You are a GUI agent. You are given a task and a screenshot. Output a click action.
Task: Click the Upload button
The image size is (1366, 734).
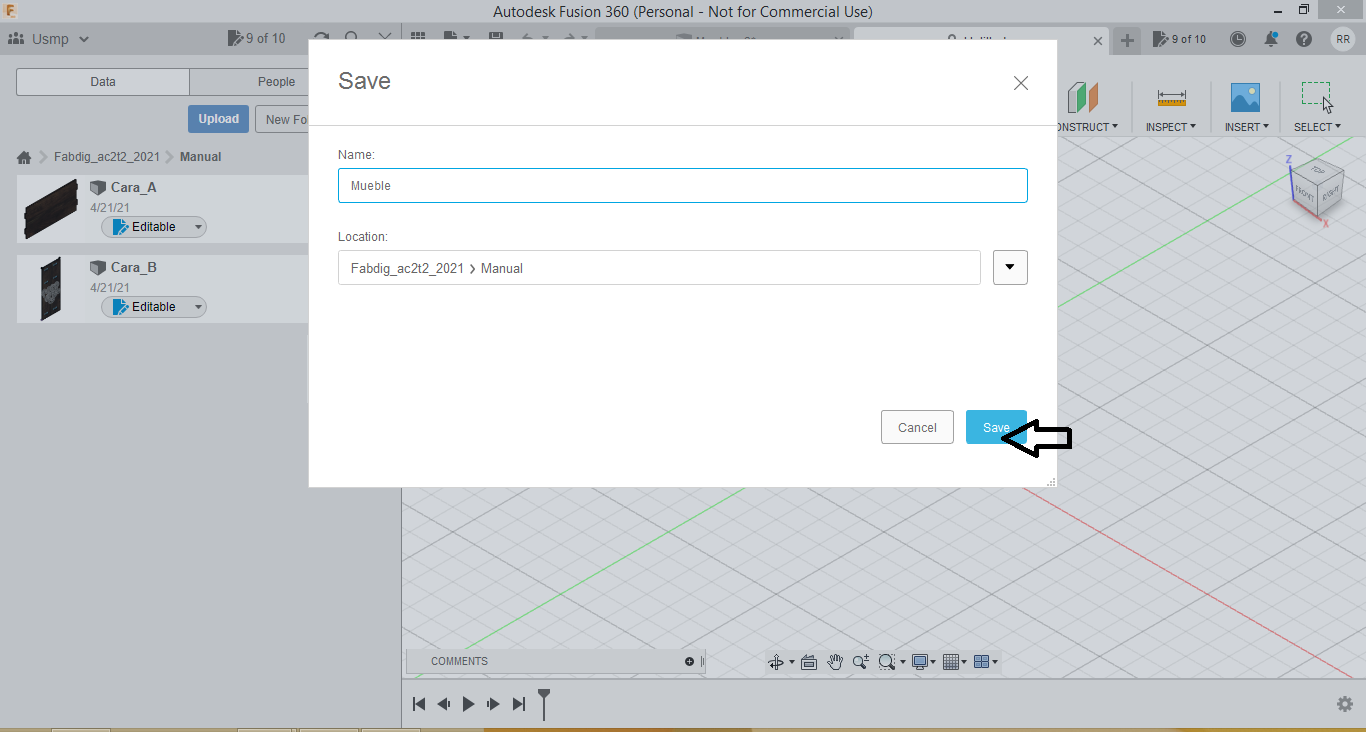click(x=218, y=119)
